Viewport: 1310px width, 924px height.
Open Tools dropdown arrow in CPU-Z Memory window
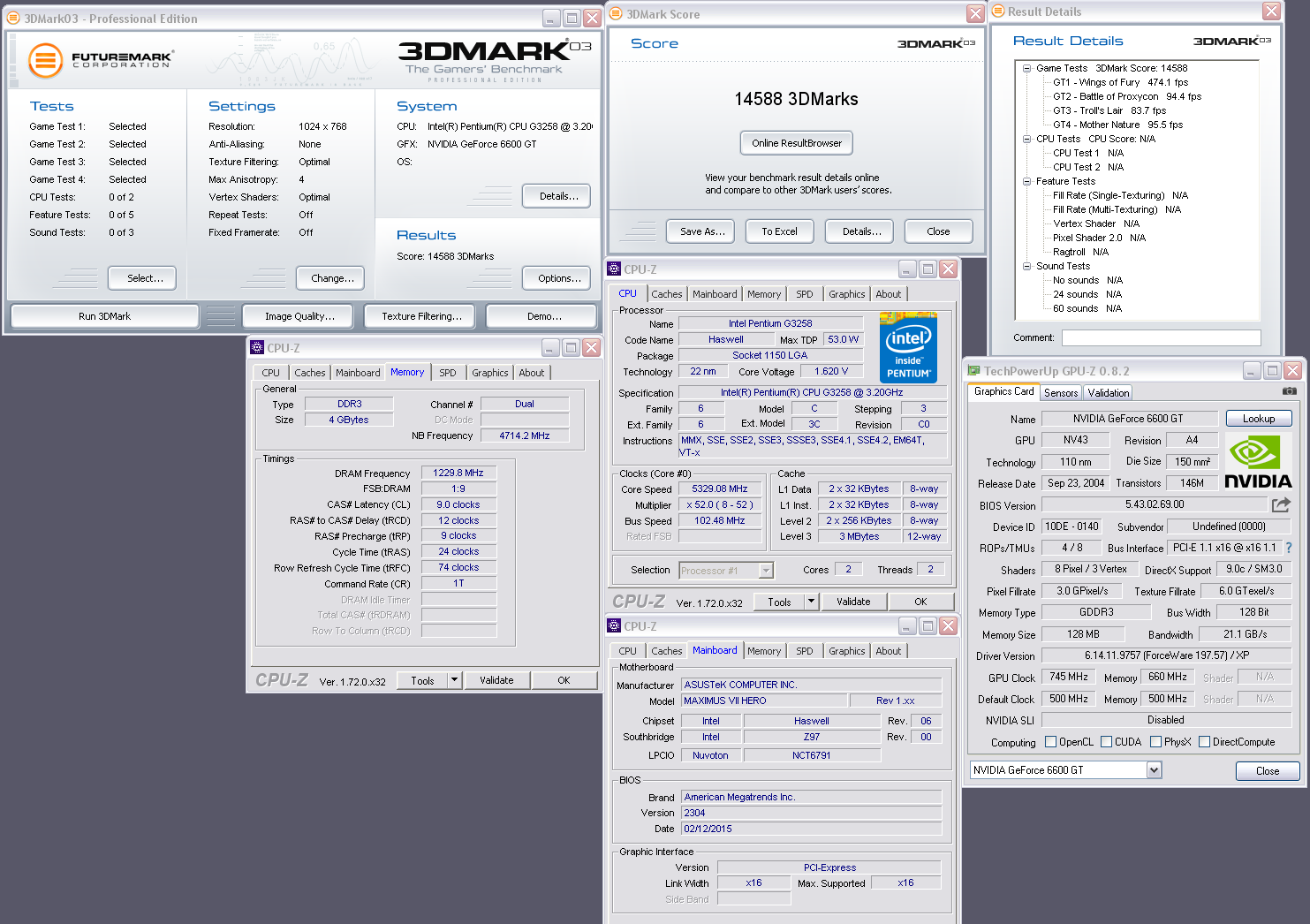coord(454,680)
